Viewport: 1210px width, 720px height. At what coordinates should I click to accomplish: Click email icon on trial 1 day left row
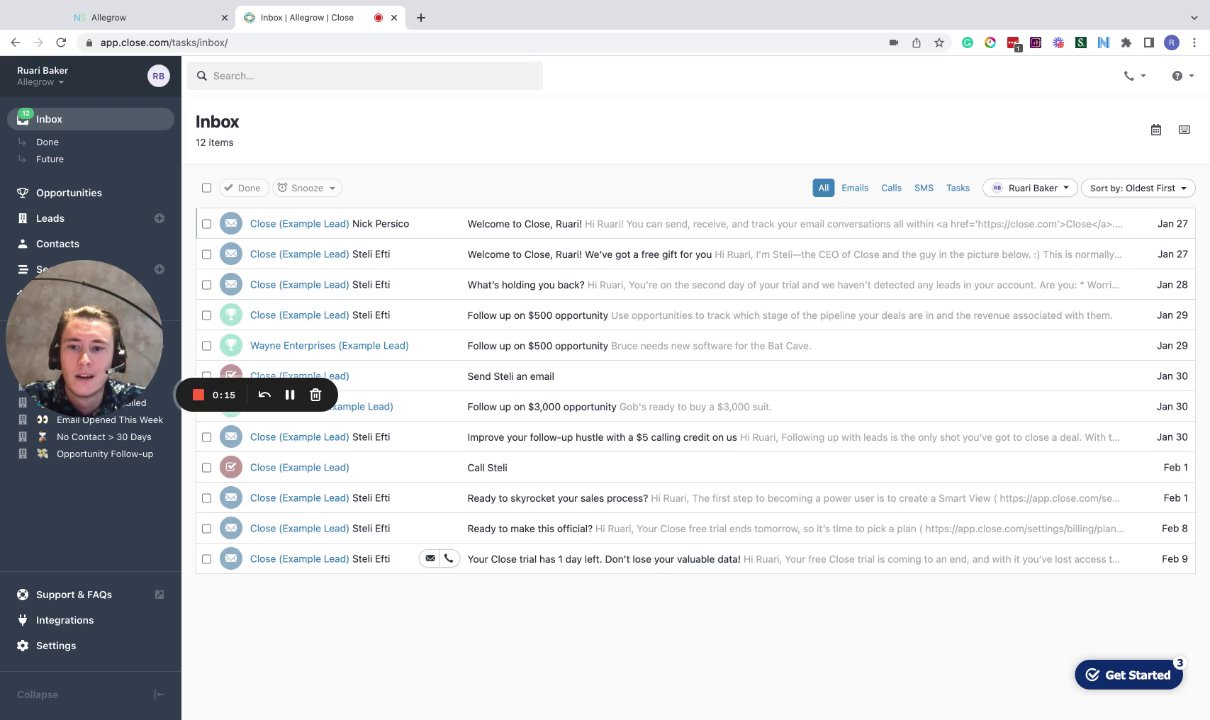point(430,559)
